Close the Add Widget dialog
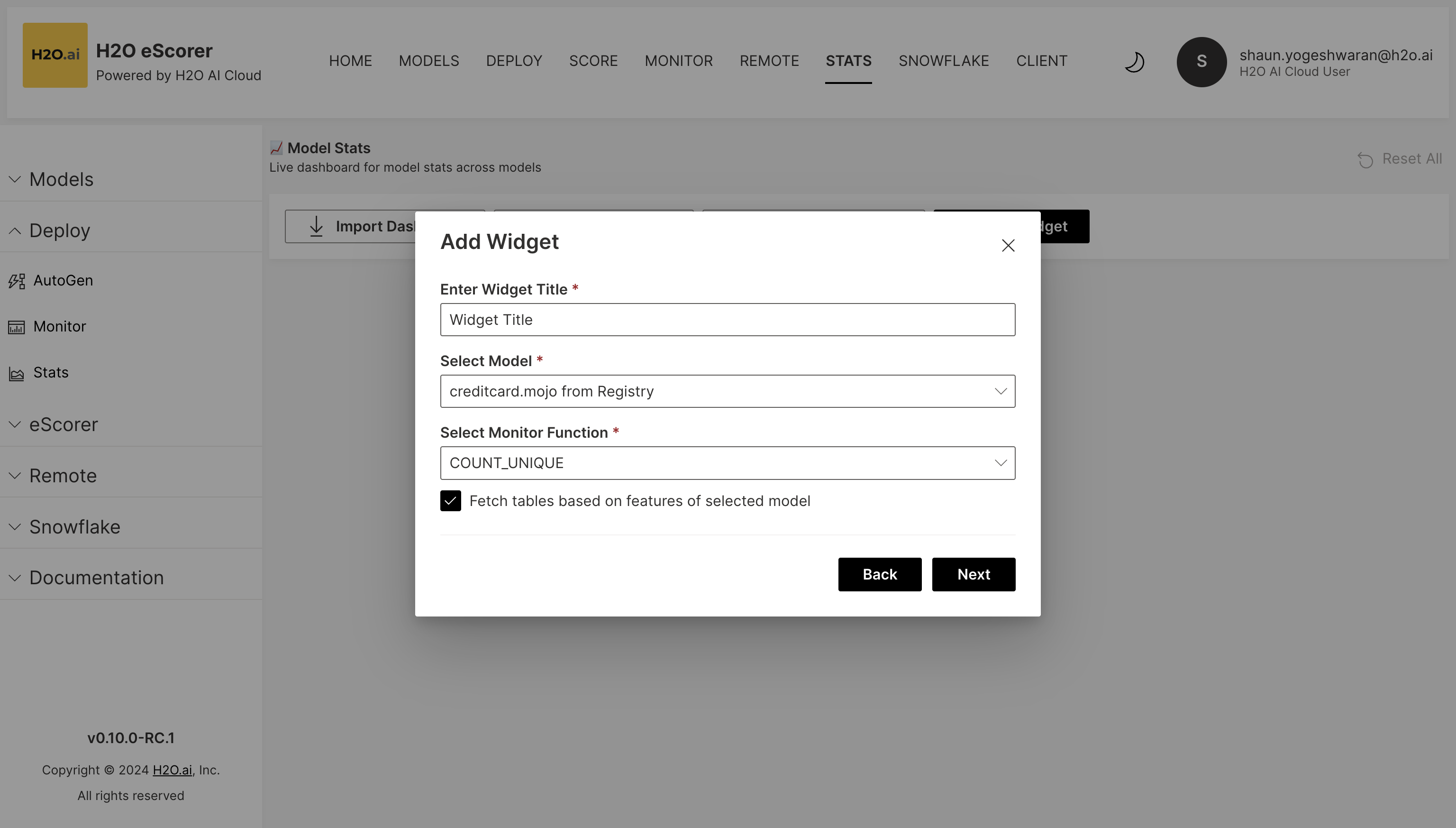 1008,245
